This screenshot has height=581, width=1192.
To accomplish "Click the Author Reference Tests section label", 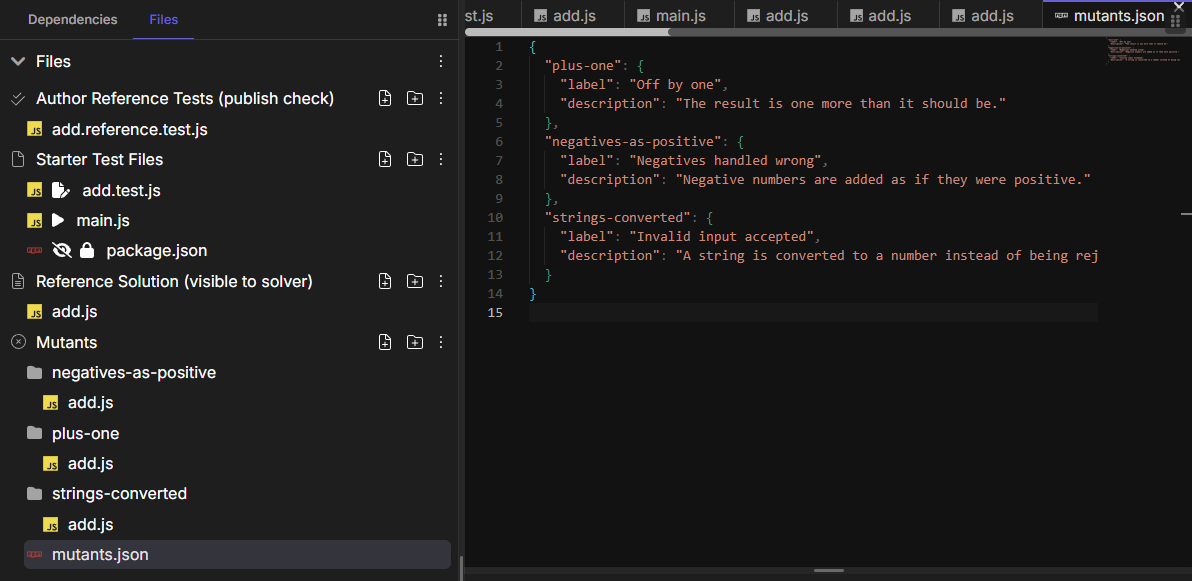I will (x=185, y=99).
